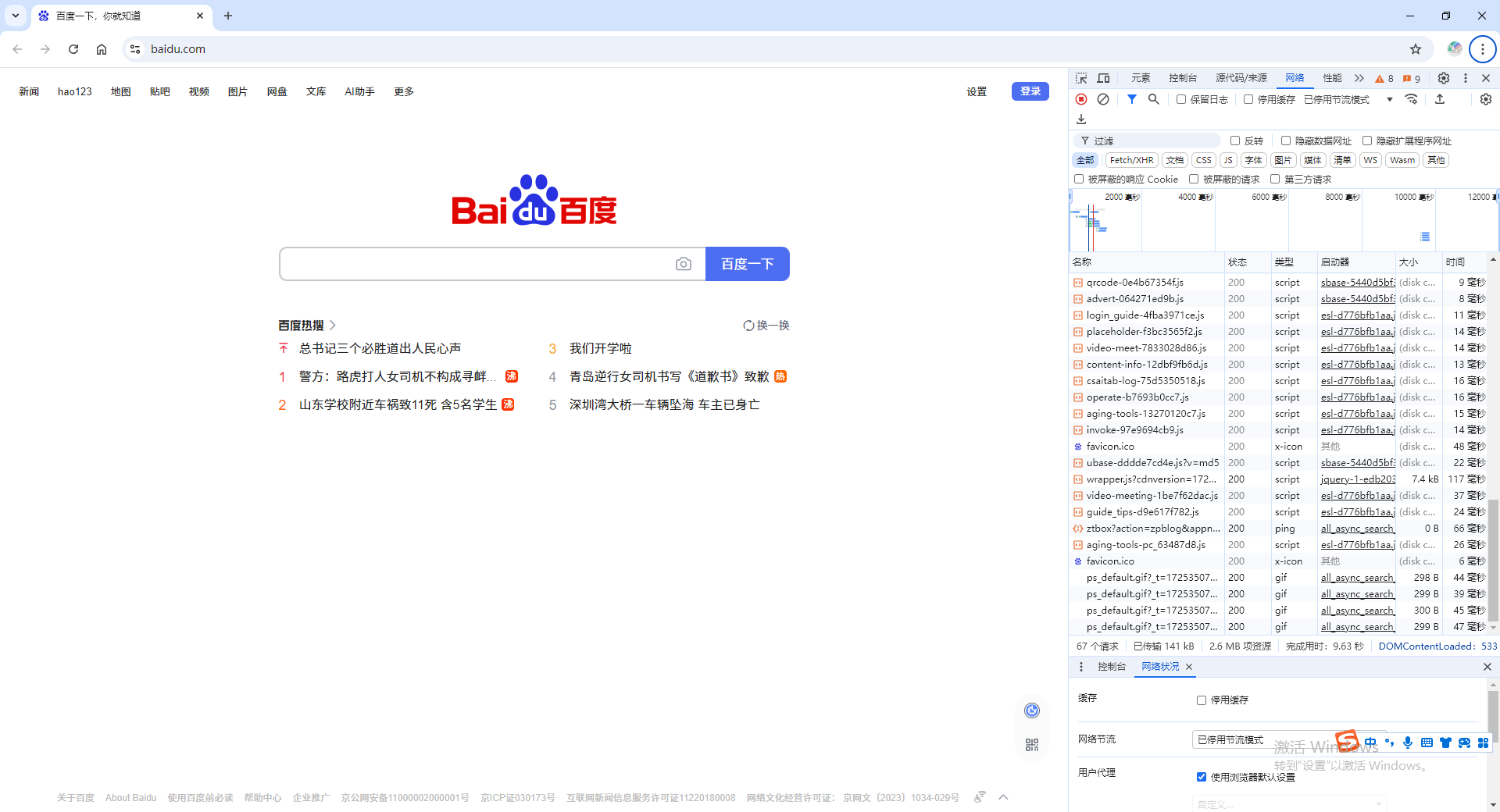This screenshot has height=812, width=1500.
Task: Go to browser home page icon
Action: [x=102, y=49]
